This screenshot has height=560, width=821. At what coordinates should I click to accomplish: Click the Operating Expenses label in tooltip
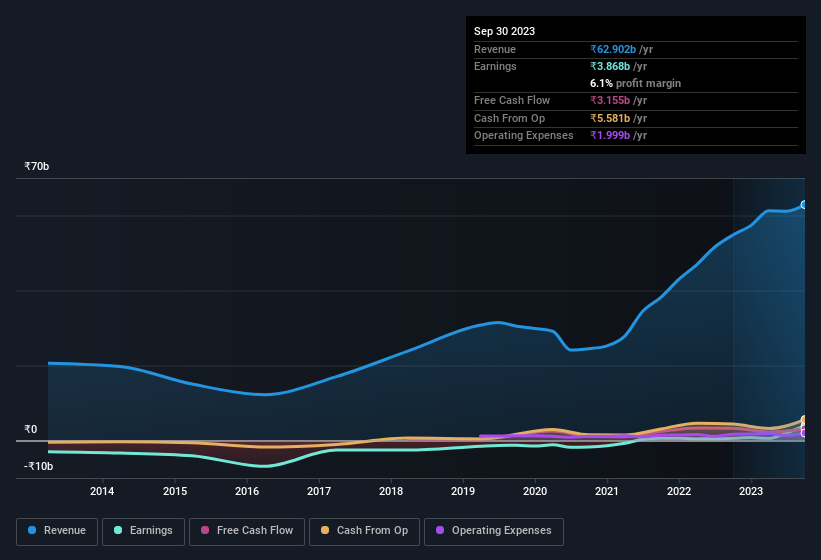pyautogui.click(x=524, y=135)
